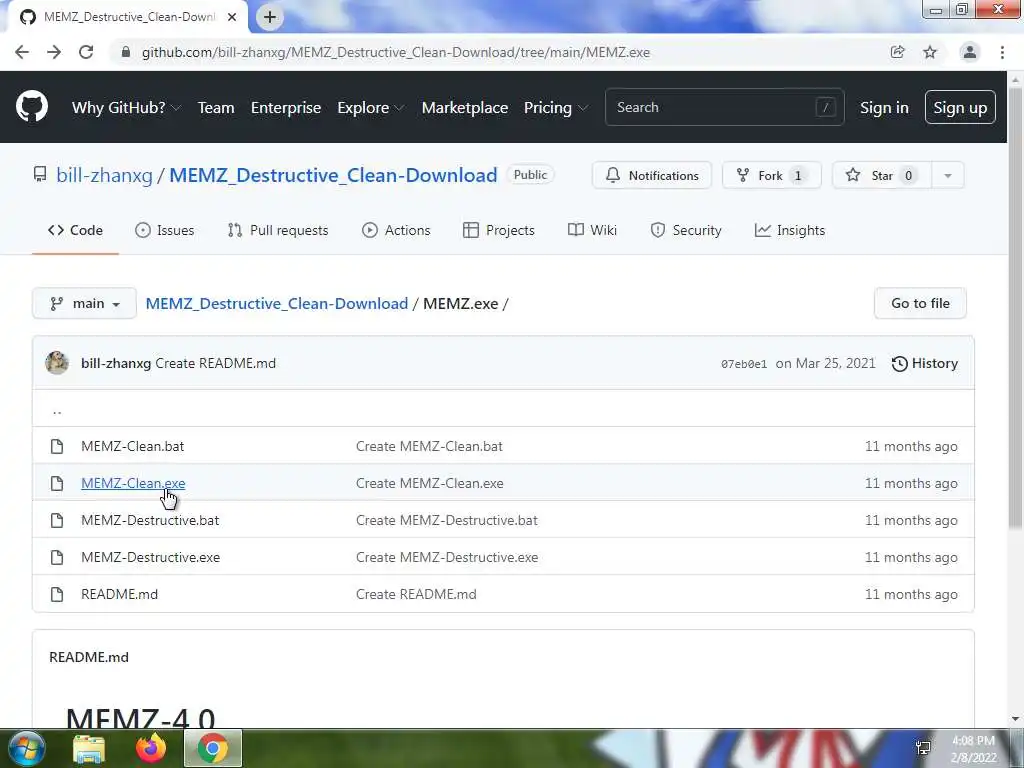Image resolution: width=1024 pixels, height=768 pixels.
Task: Open commit hash 07eb0e1
Action: coord(744,364)
